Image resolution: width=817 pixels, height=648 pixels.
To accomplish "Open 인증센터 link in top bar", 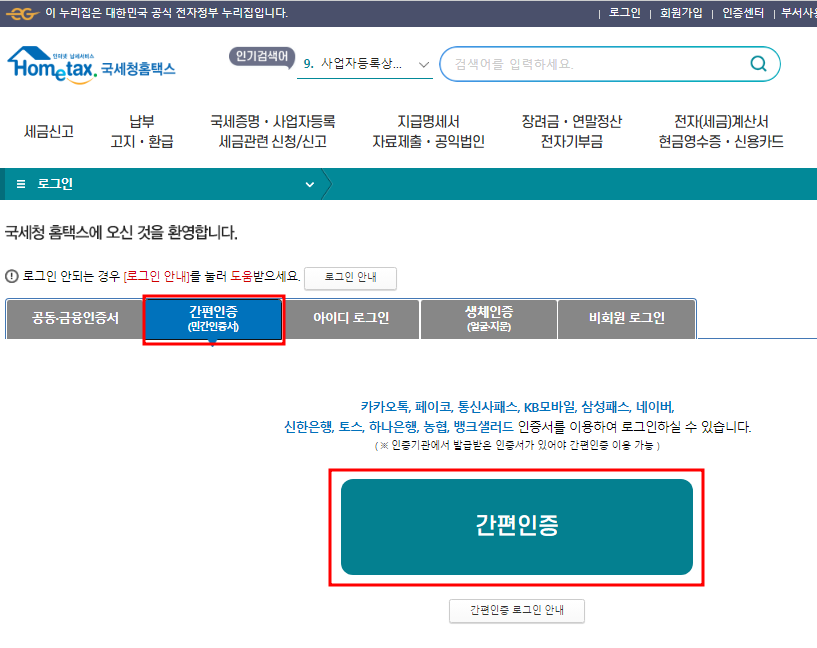I will [742, 13].
